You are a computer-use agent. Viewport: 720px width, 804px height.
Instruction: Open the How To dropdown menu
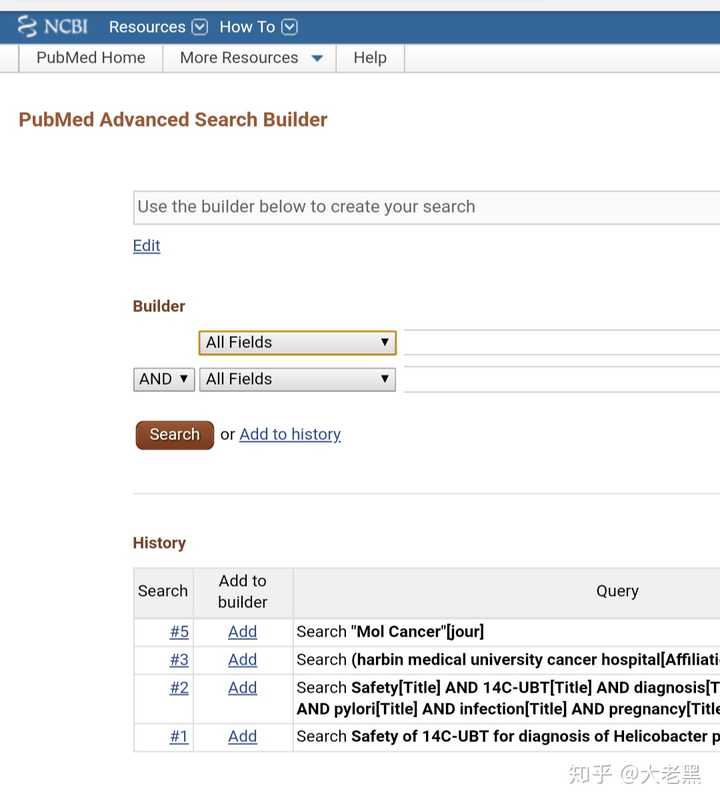click(x=258, y=27)
